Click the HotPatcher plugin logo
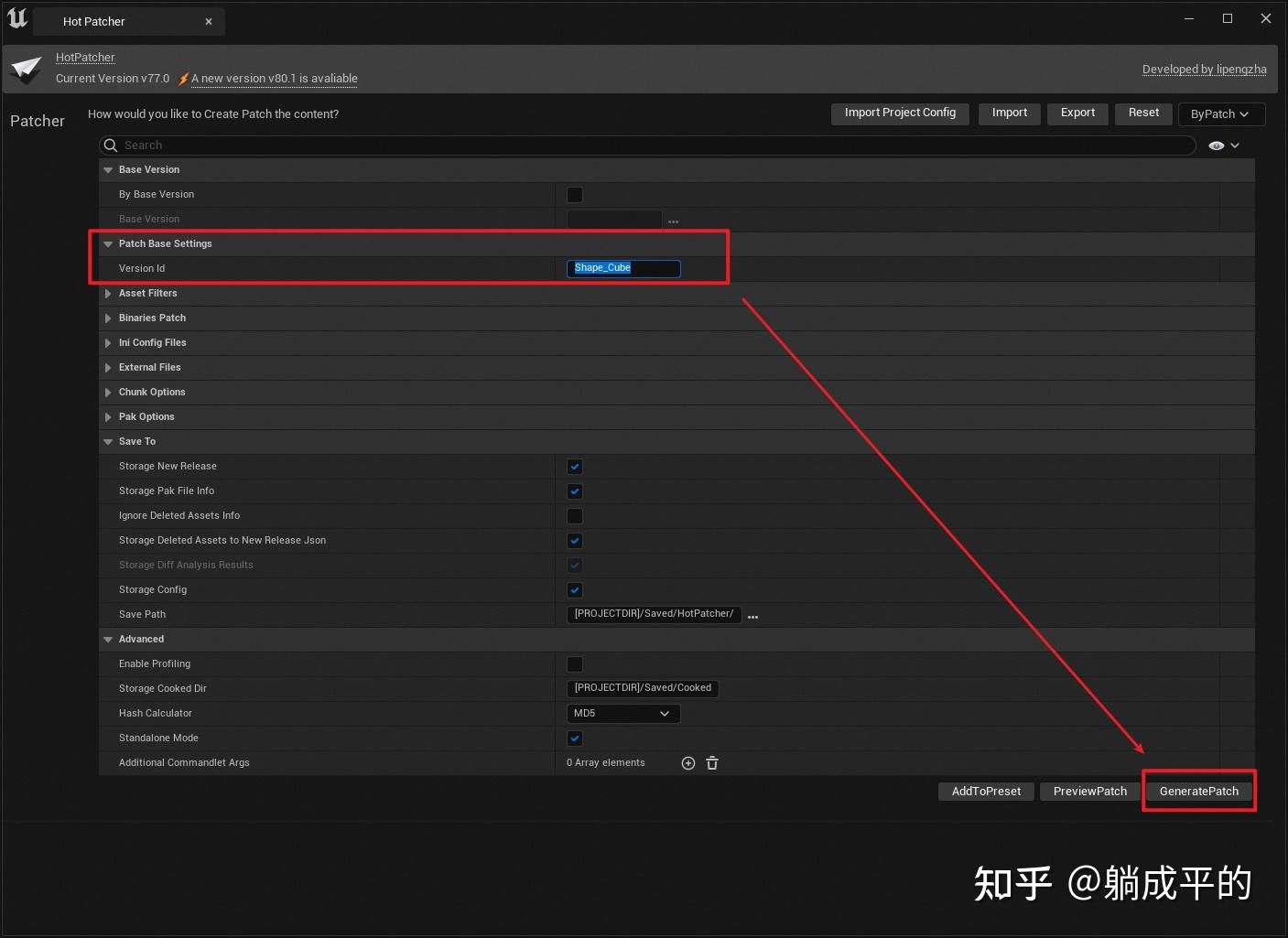Viewport: 1288px width, 938px height. pyautogui.click(x=26, y=69)
